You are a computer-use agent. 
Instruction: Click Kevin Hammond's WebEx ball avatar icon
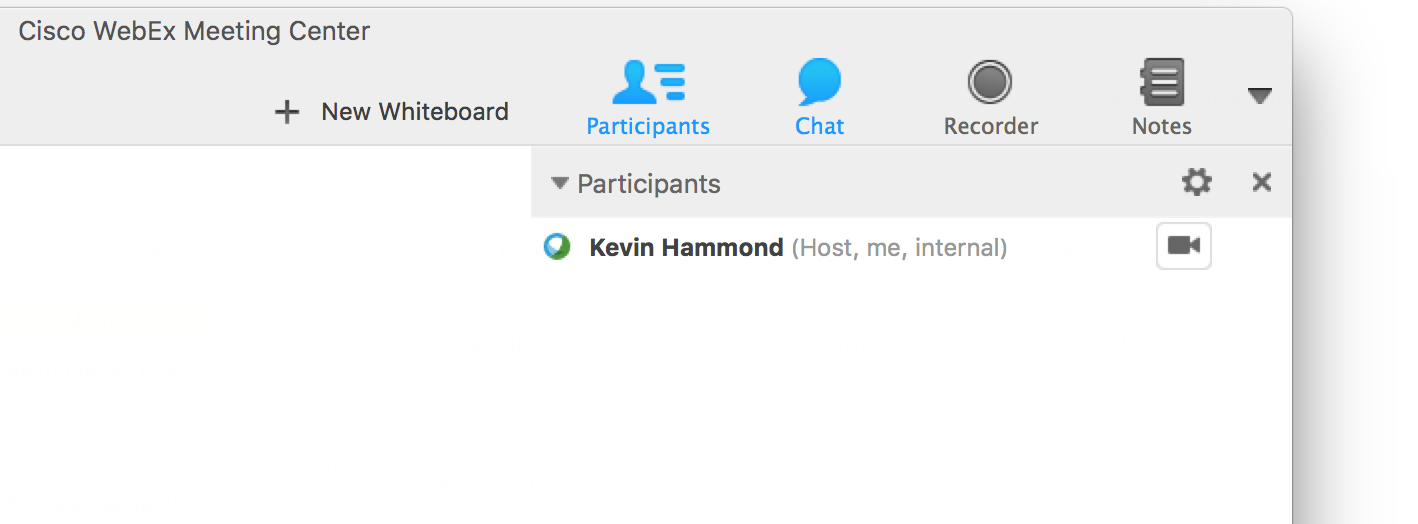pos(557,247)
